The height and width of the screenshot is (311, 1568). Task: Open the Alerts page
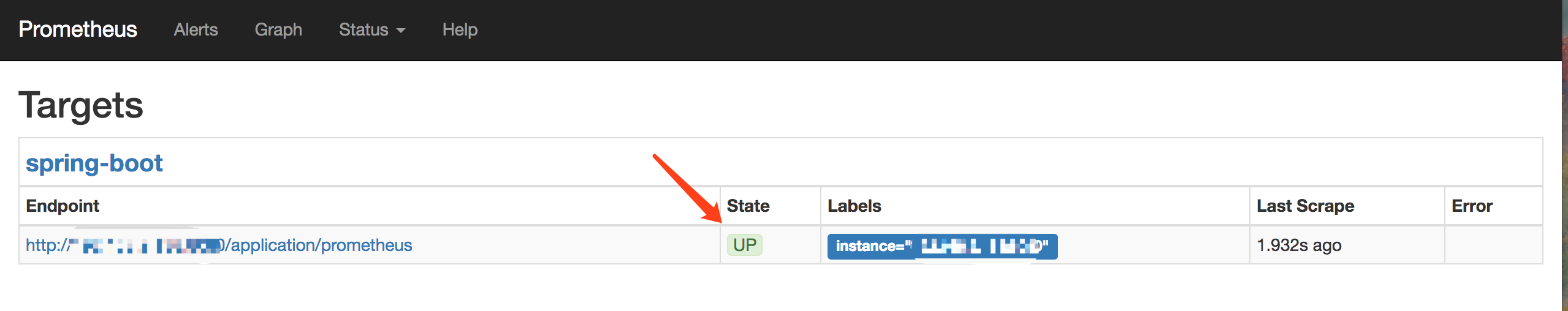[x=196, y=29]
